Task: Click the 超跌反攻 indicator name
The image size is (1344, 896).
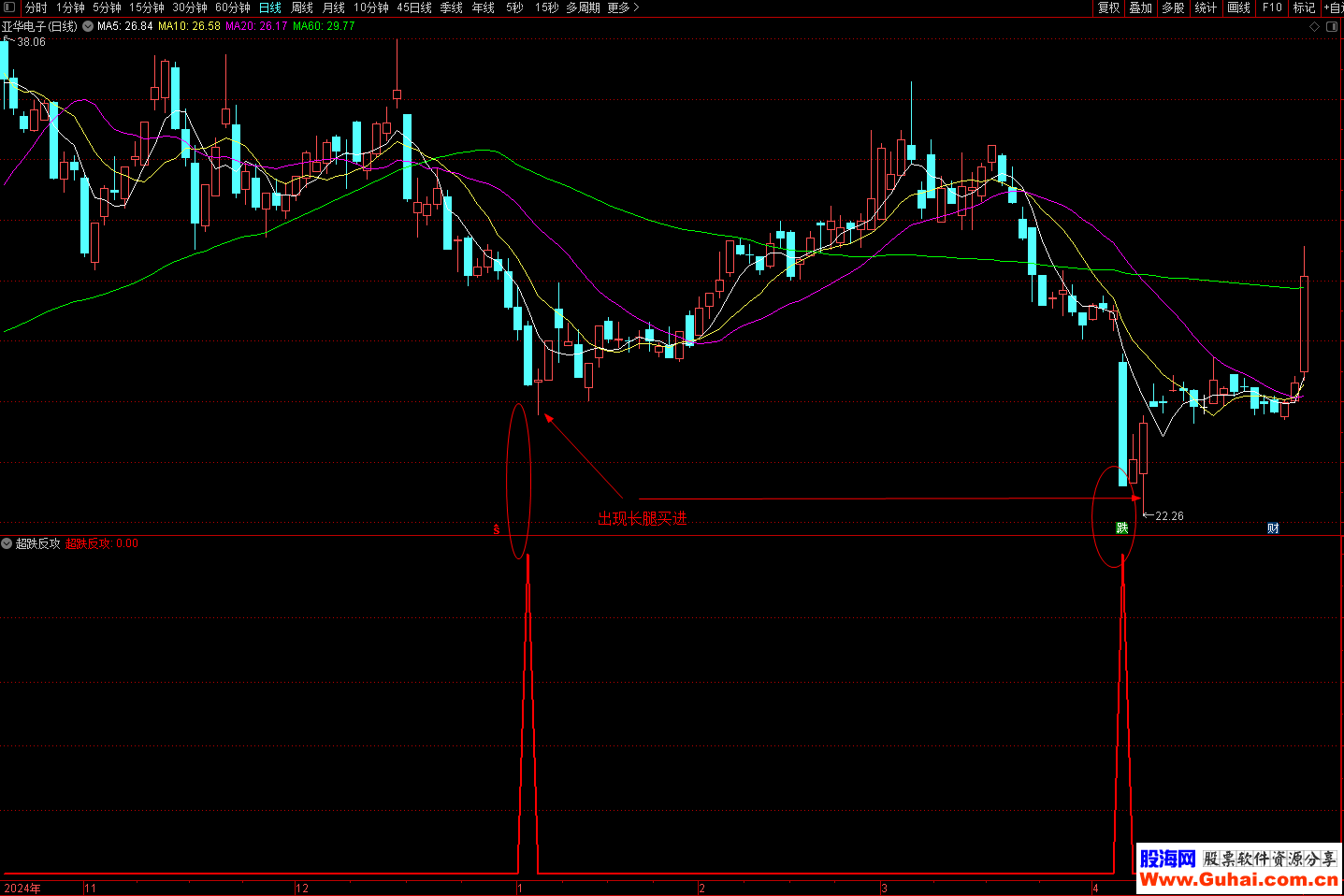Action: pos(38,543)
